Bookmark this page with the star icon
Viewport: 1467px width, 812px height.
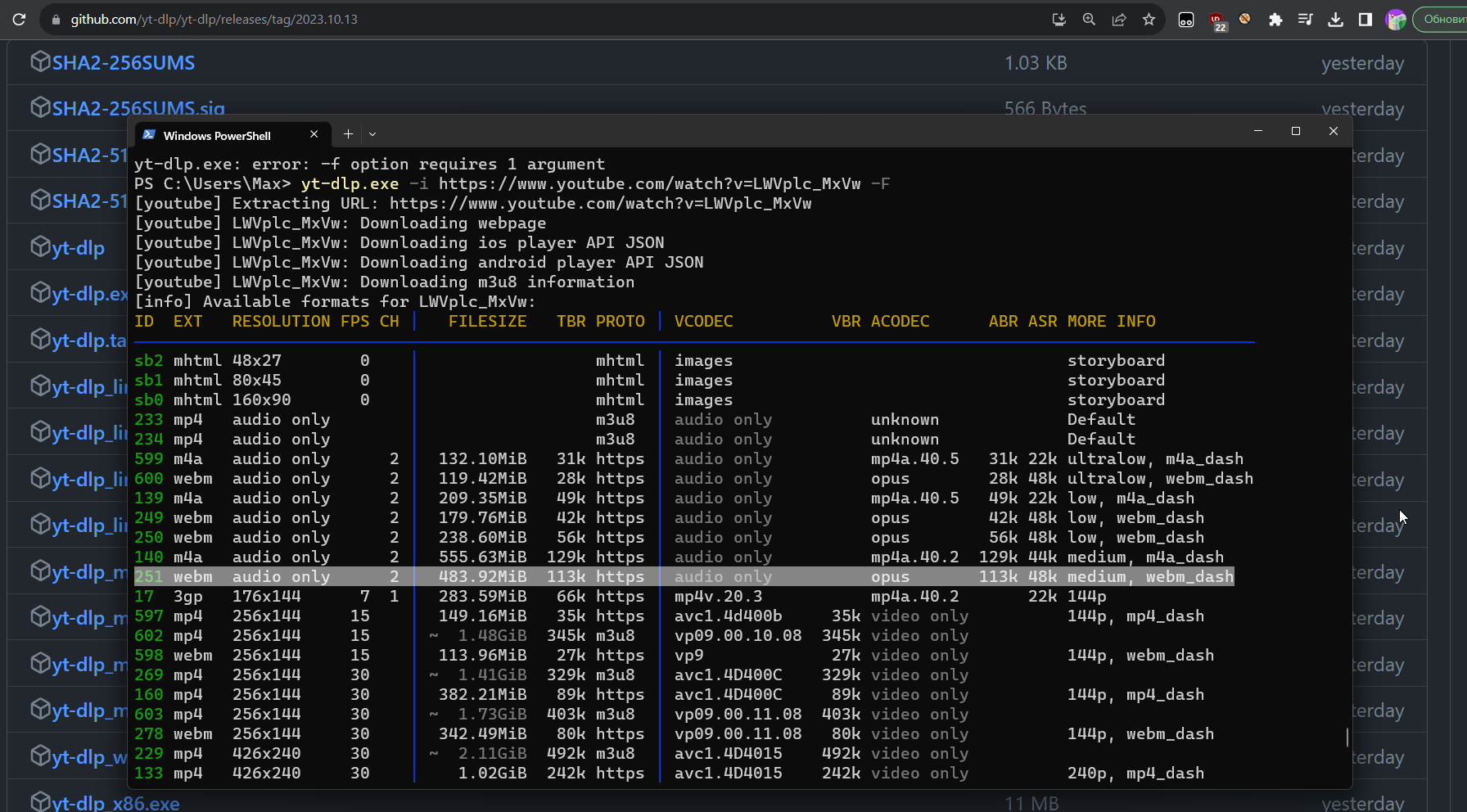coord(1149,20)
